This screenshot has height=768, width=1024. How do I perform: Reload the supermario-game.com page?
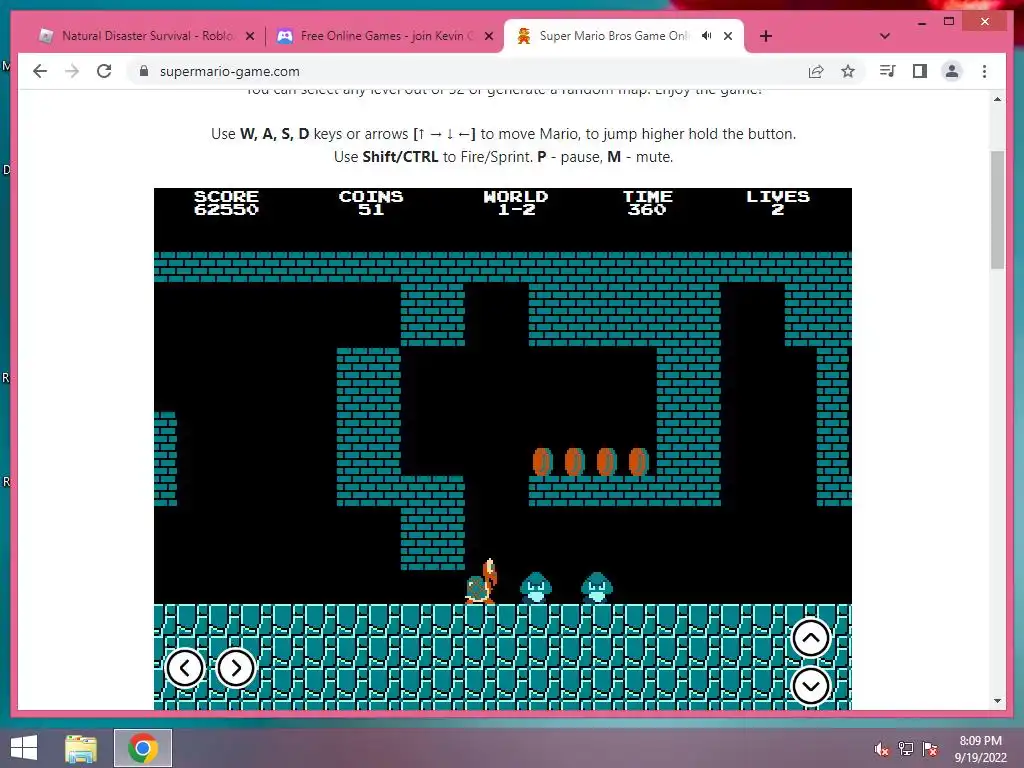pos(104,71)
